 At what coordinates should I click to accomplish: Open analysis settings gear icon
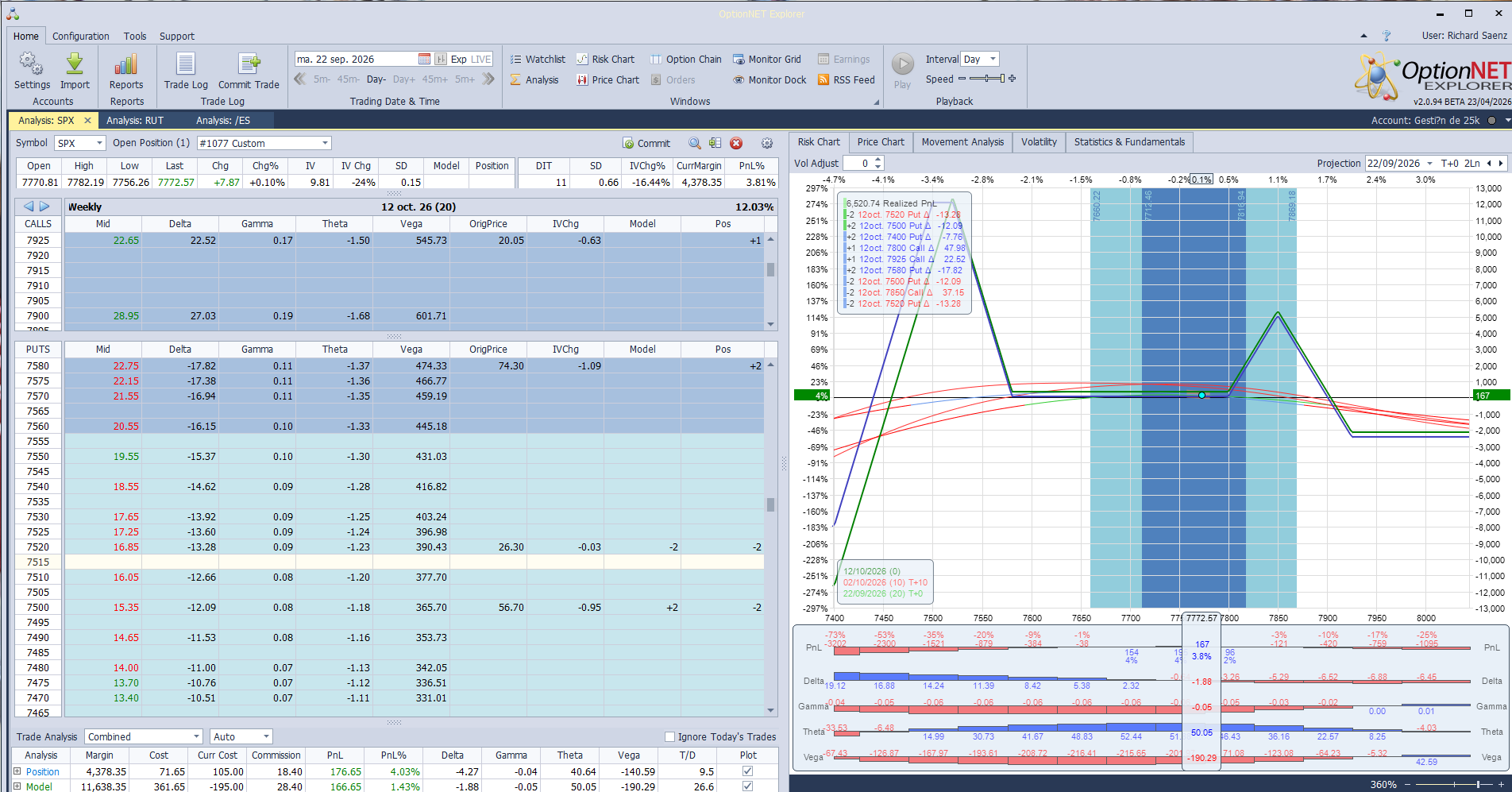click(767, 143)
